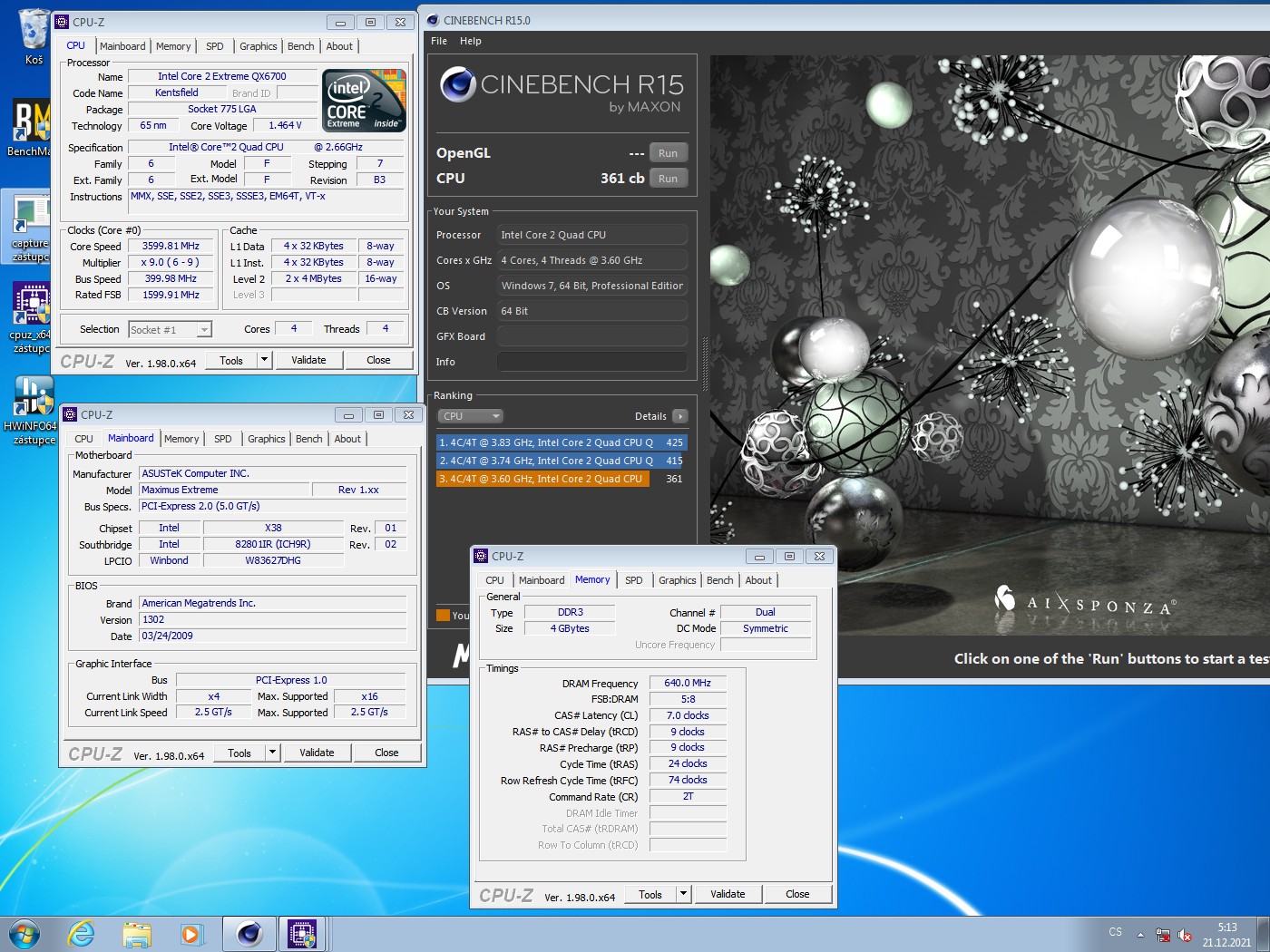Click the GFX Board field

(591, 336)
